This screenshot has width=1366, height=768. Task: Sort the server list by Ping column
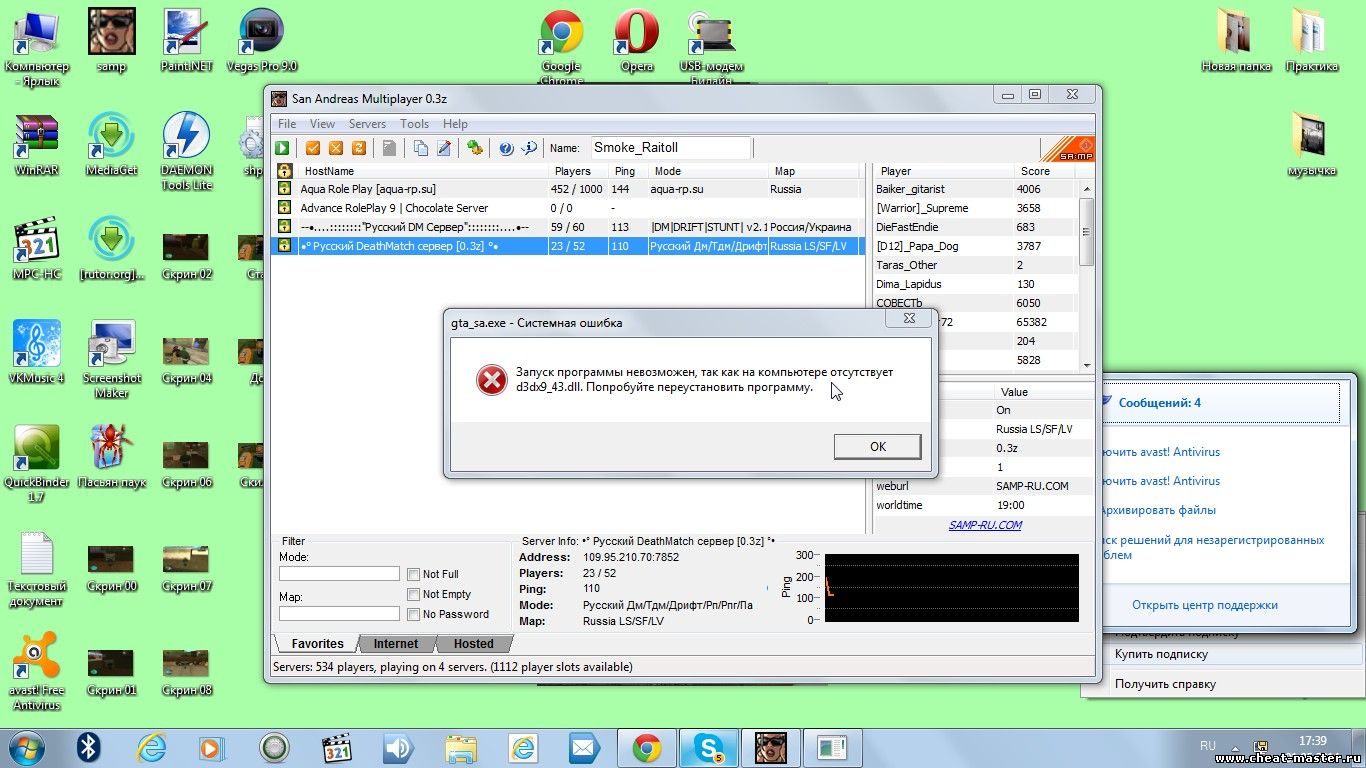(x=626, y=171)
